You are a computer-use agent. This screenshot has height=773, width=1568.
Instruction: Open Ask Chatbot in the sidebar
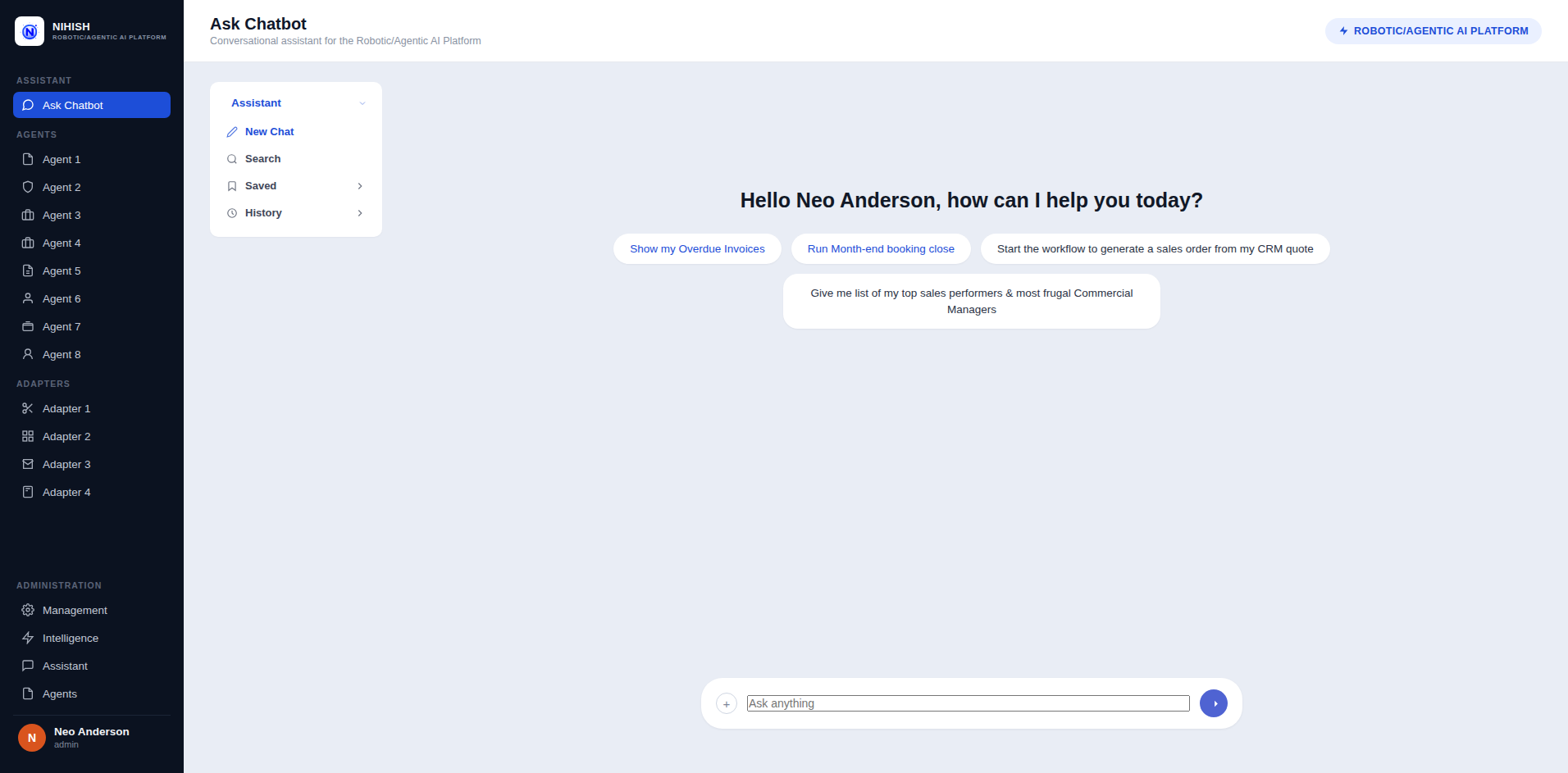click(x=92, y=105)
